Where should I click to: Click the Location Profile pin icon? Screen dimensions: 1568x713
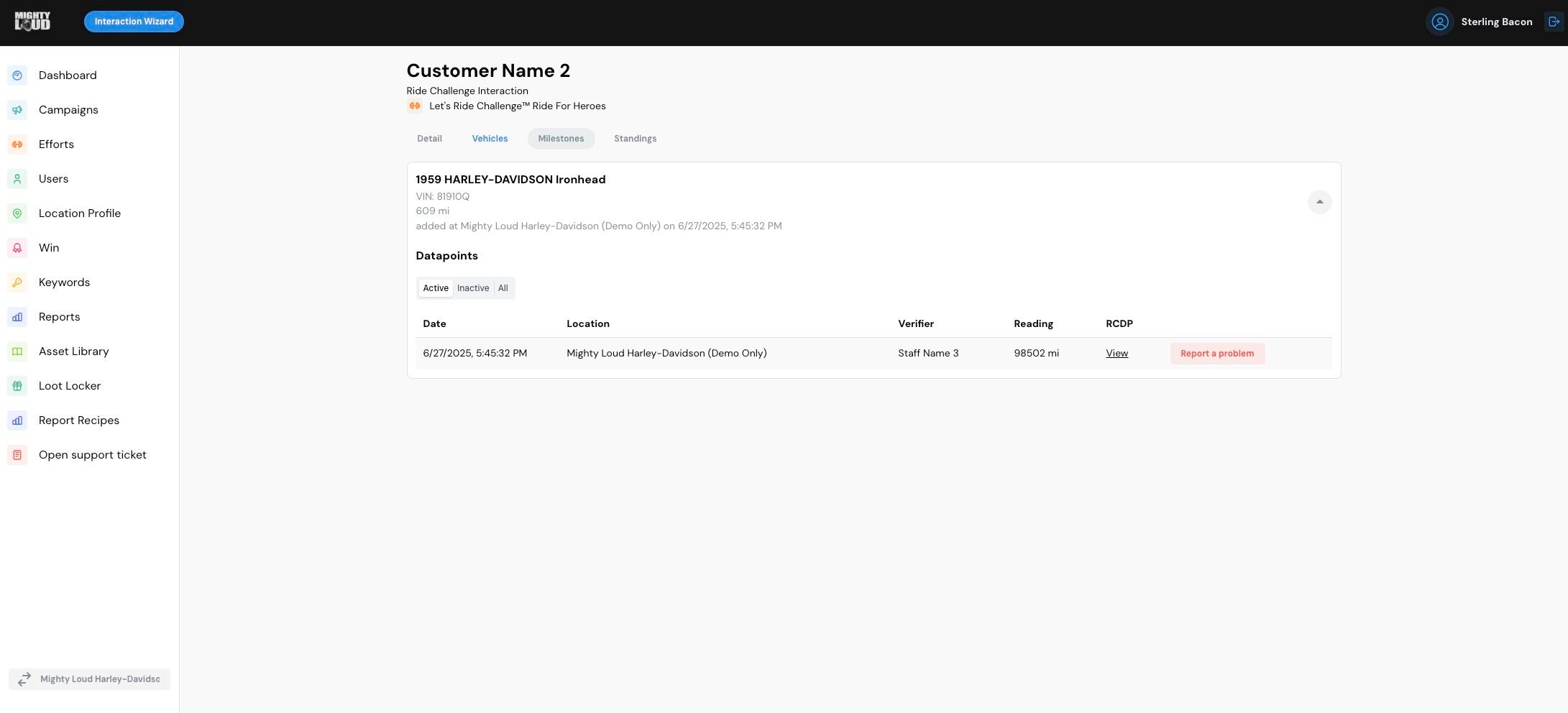tap(17, 213)
